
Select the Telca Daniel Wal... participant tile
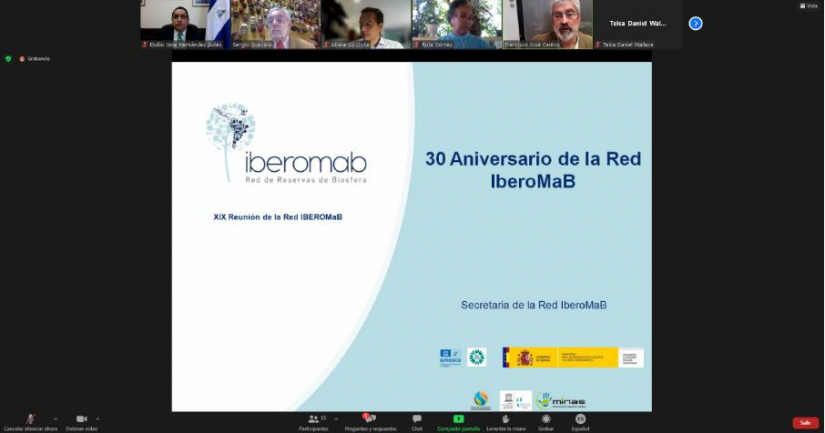(x=638, y=24)
